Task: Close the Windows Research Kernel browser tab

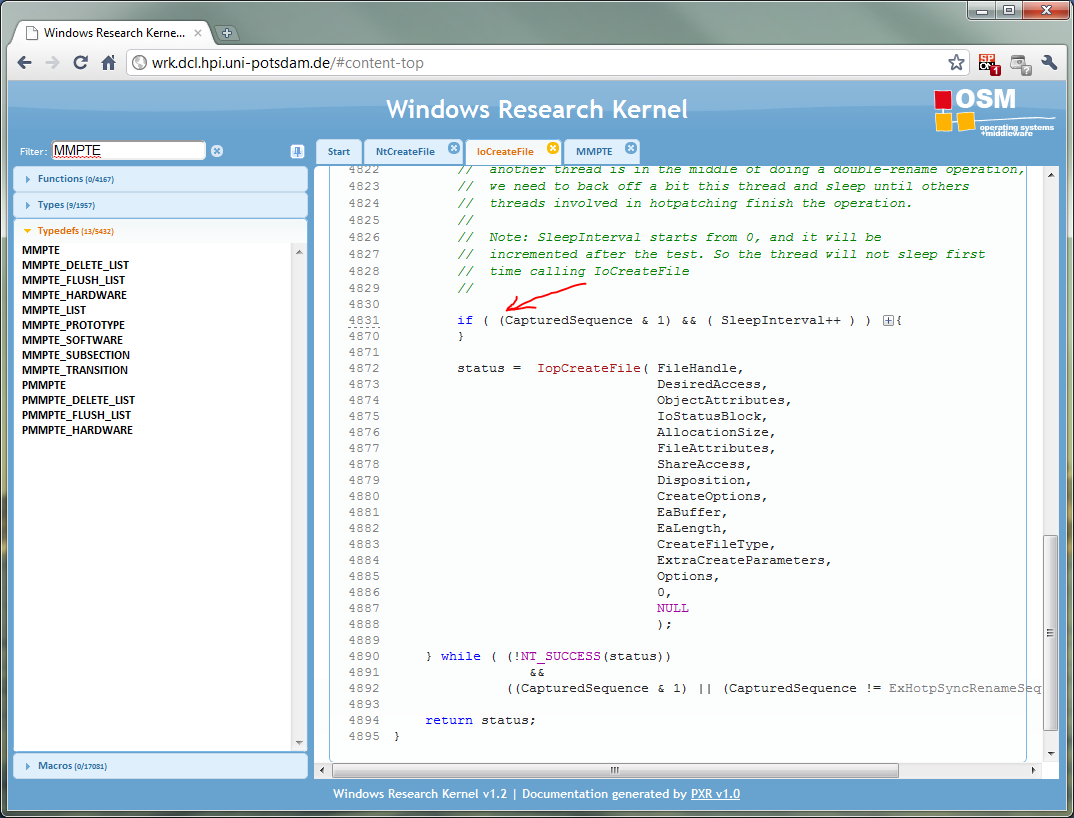Action: point(198,32)
